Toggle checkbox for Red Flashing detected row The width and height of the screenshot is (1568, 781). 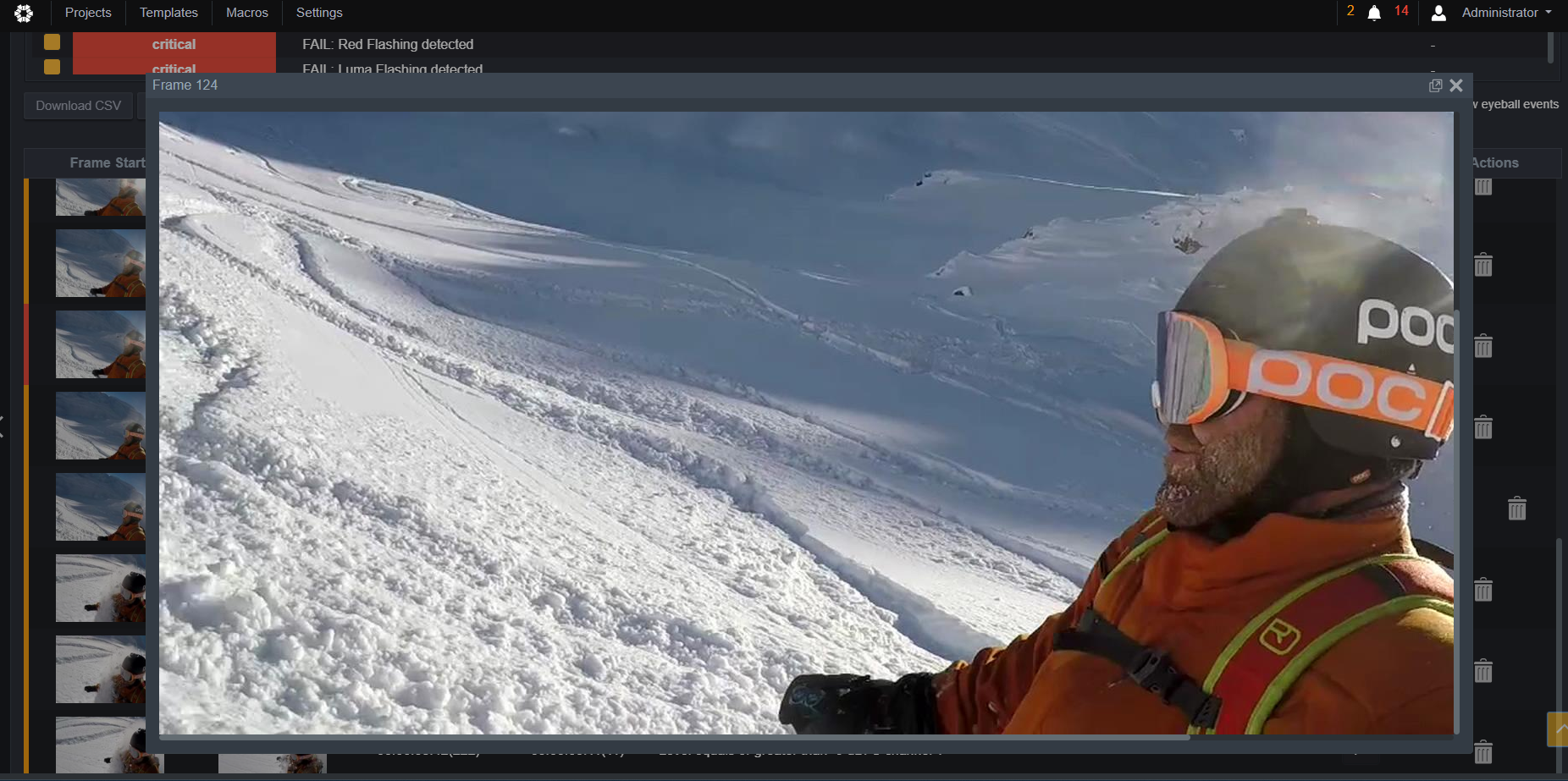point(52,41)
